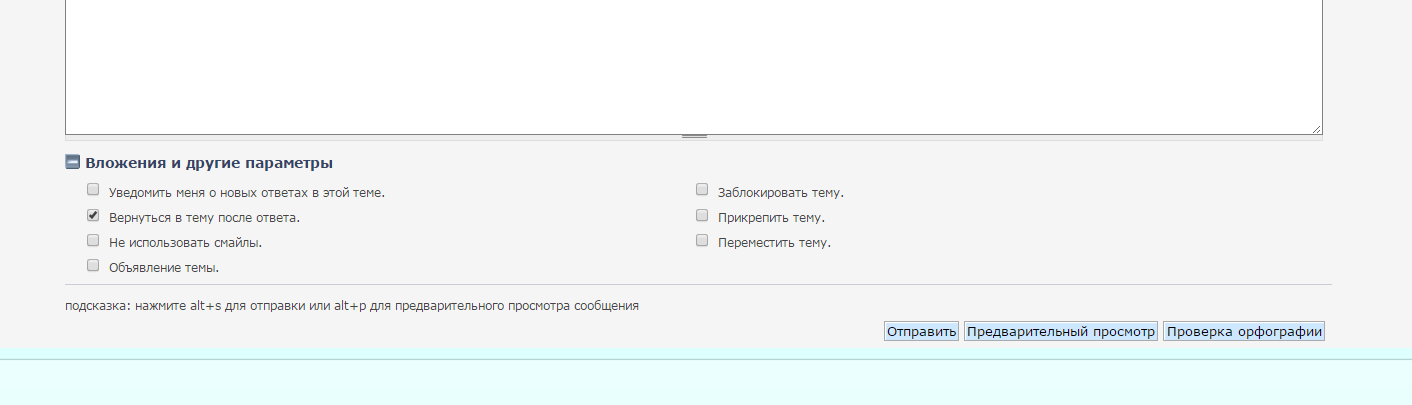Tick the 'Не использовать смайлы' checkbox
Viewport: 1412px width, 405px height.
click(x=93, y=240)
